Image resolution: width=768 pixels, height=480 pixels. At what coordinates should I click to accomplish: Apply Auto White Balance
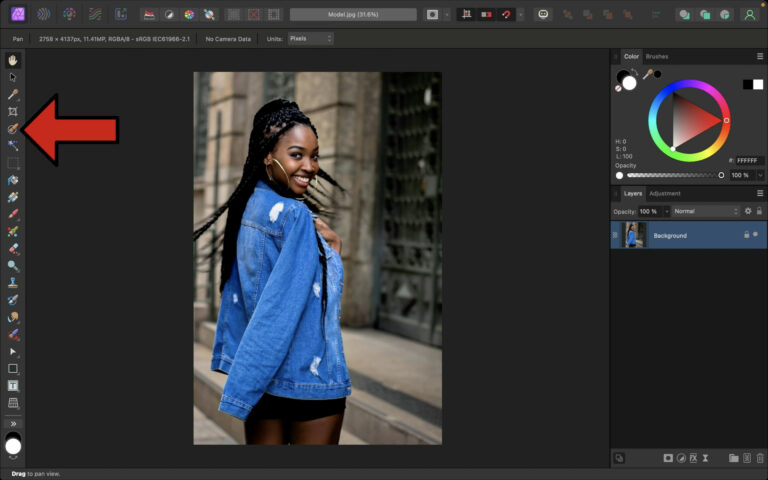[x=209, y=15]
